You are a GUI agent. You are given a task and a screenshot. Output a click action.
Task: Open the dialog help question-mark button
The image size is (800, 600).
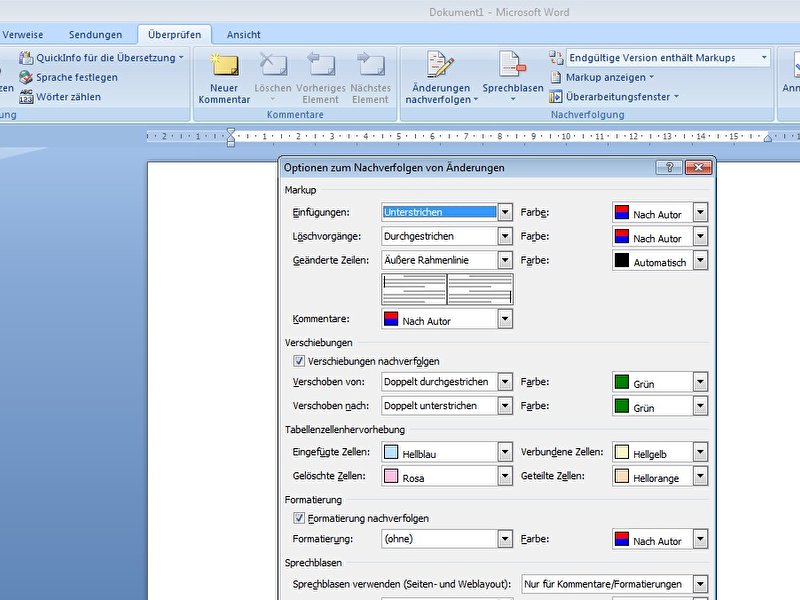coord(669,168)
